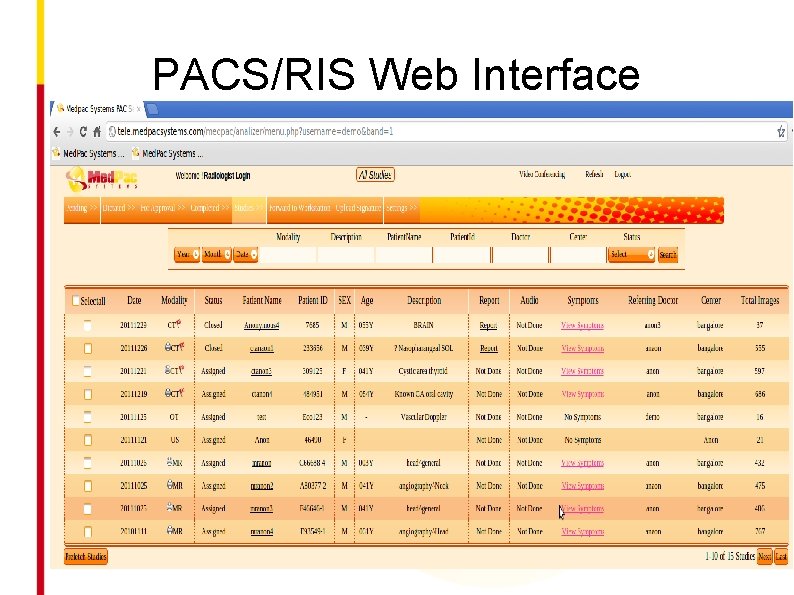Click the Logout link

tap(622, 174)
